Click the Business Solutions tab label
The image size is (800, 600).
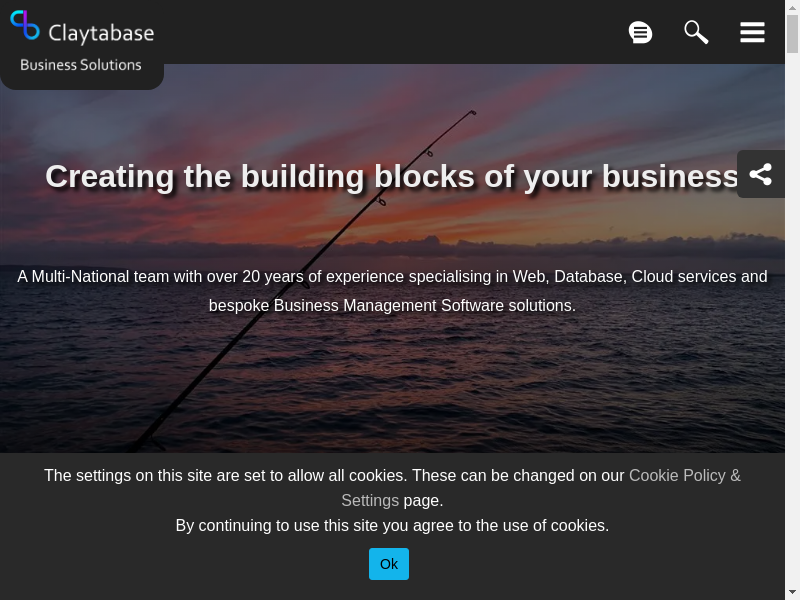click(81, 65)
